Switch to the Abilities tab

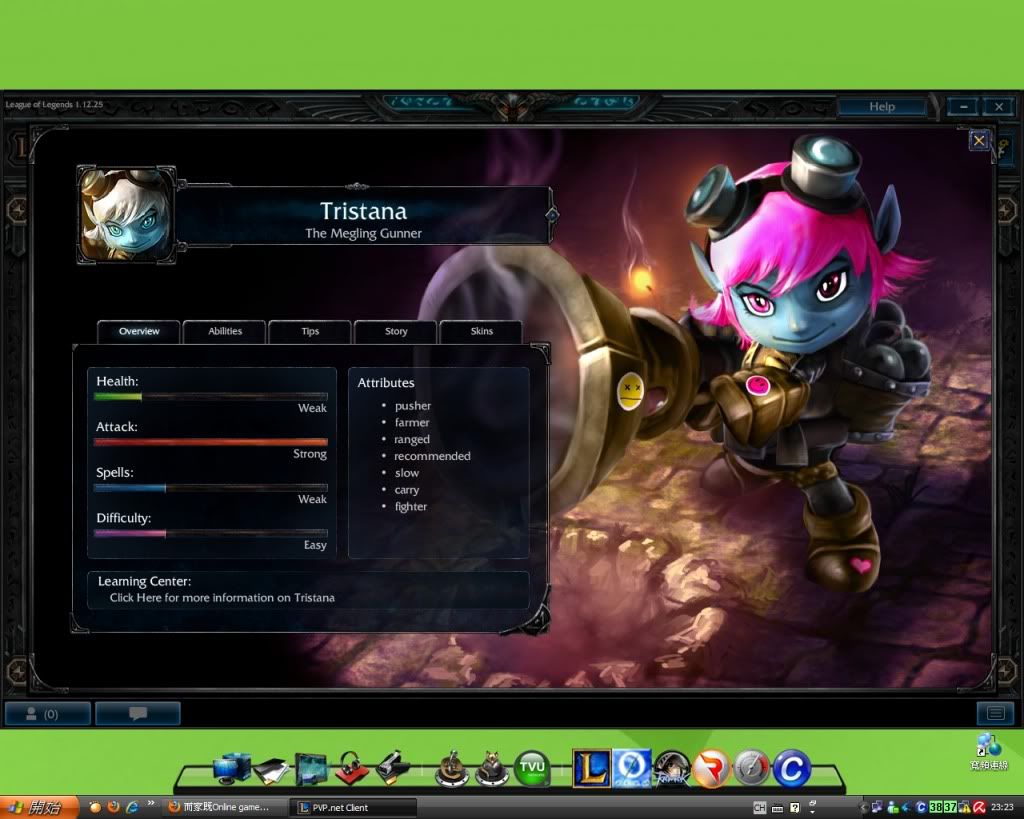tap(225, 331)
